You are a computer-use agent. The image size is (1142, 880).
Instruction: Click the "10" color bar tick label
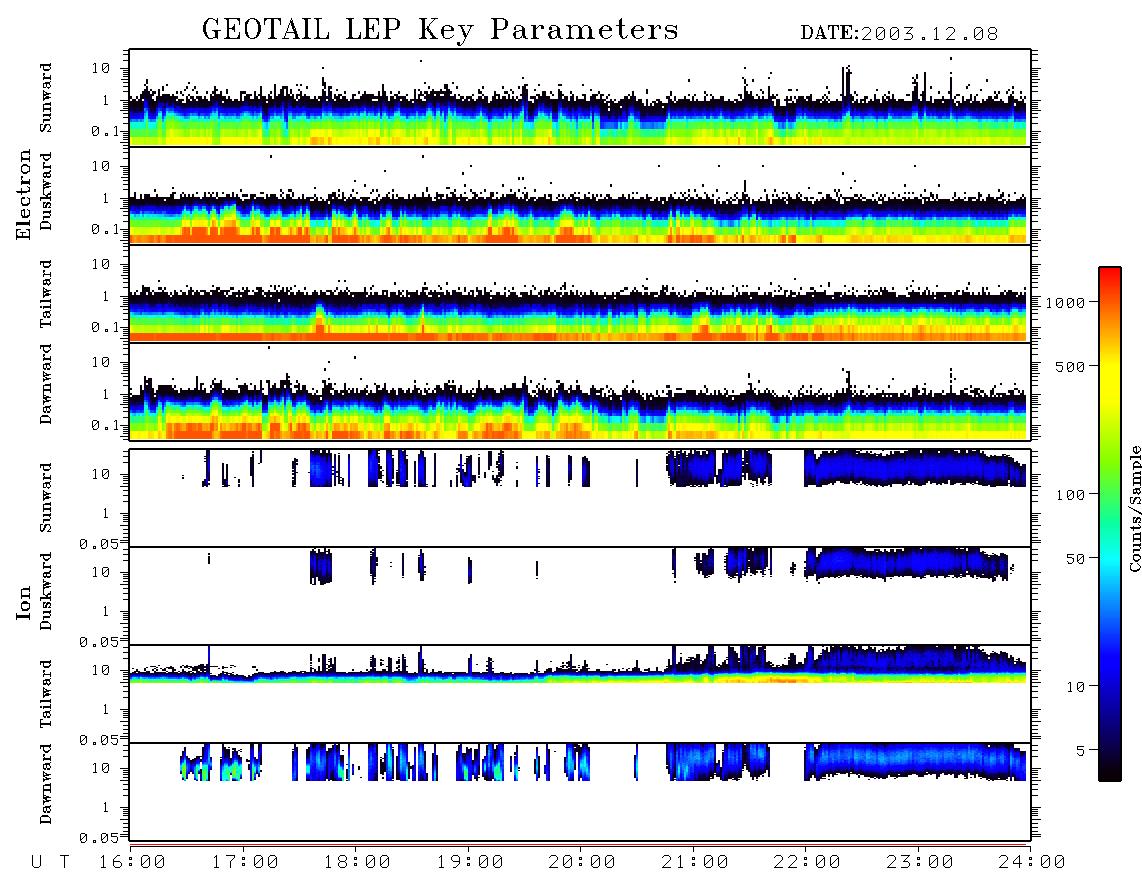tap(1075, 686)
